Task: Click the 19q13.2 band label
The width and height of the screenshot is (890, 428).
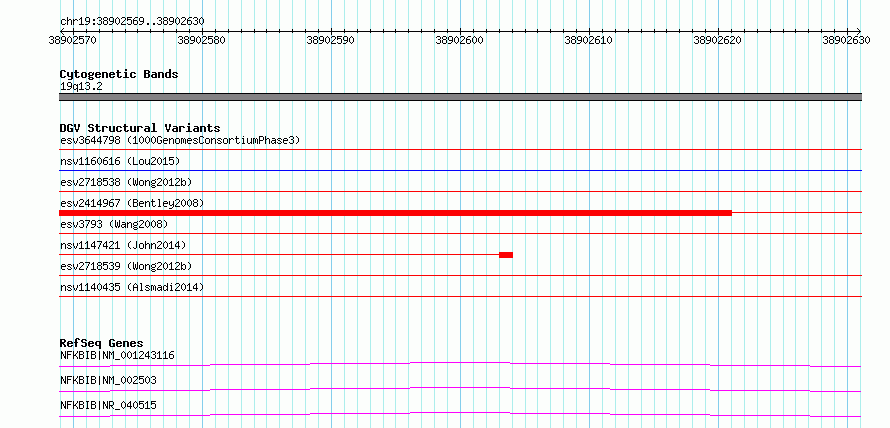Action: (x=81, y=87)
